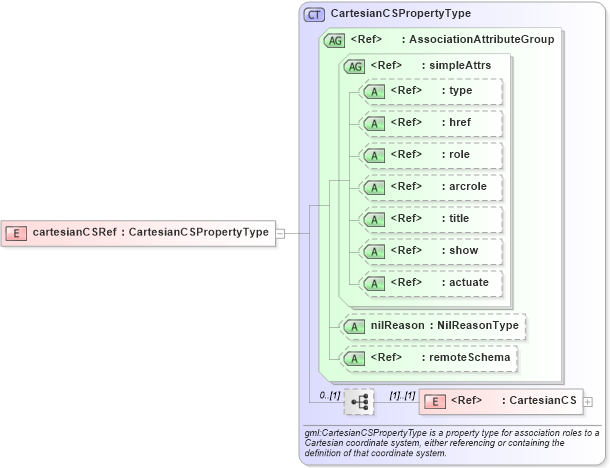This screenshot has height=468, width=610.
Task: Select the A icon of the arcrole attribute
Action: click(374, 188)
